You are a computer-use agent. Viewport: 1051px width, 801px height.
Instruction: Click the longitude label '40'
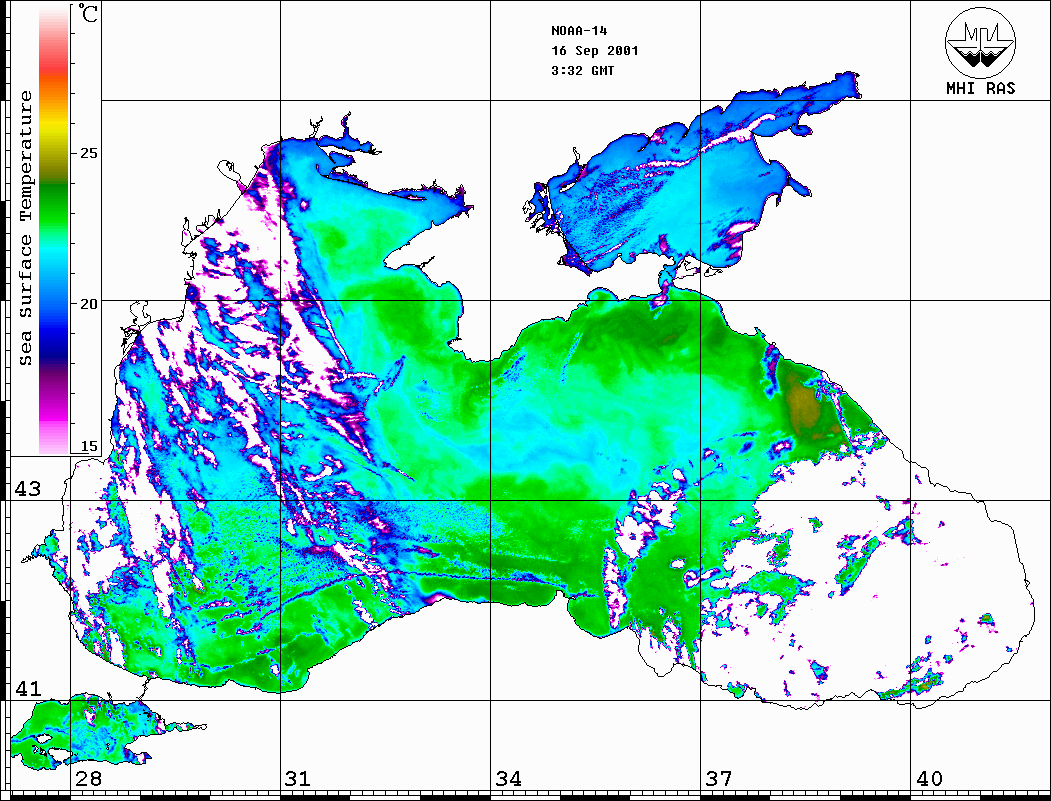click(x=929, y=779)
